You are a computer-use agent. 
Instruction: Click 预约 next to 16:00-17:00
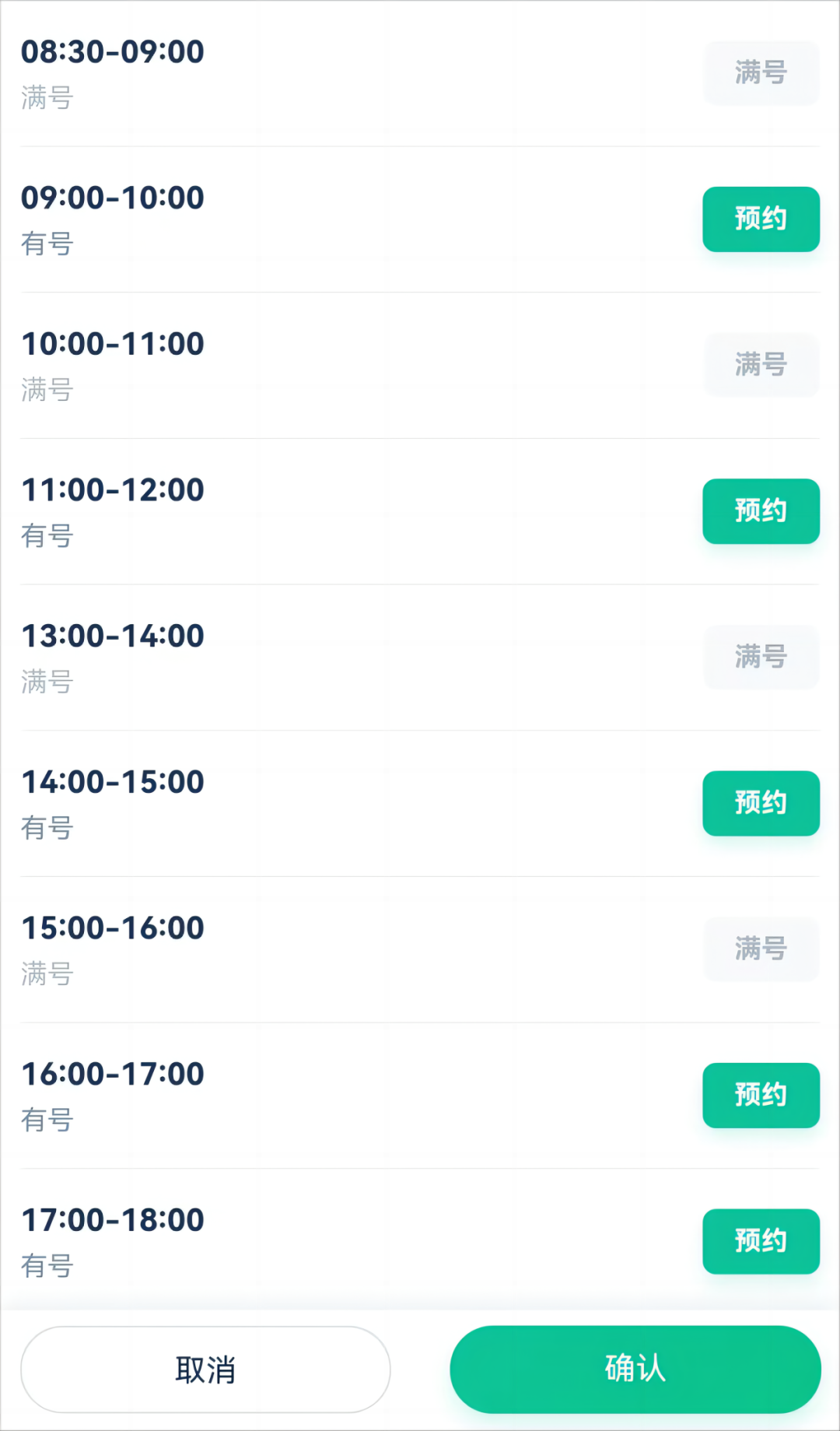click(761, 1096)
